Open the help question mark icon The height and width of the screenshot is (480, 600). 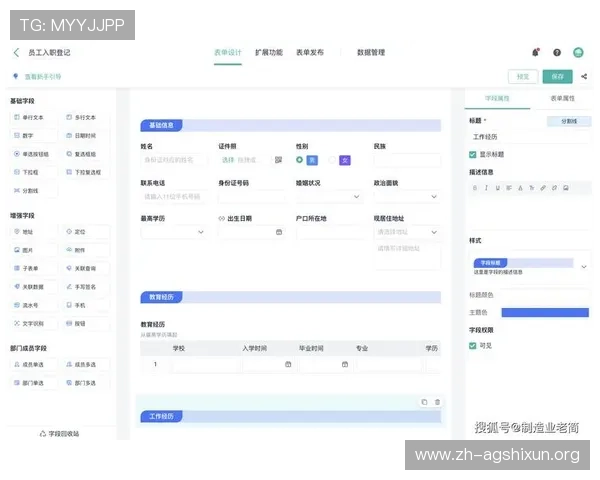(x=557, y=52)
